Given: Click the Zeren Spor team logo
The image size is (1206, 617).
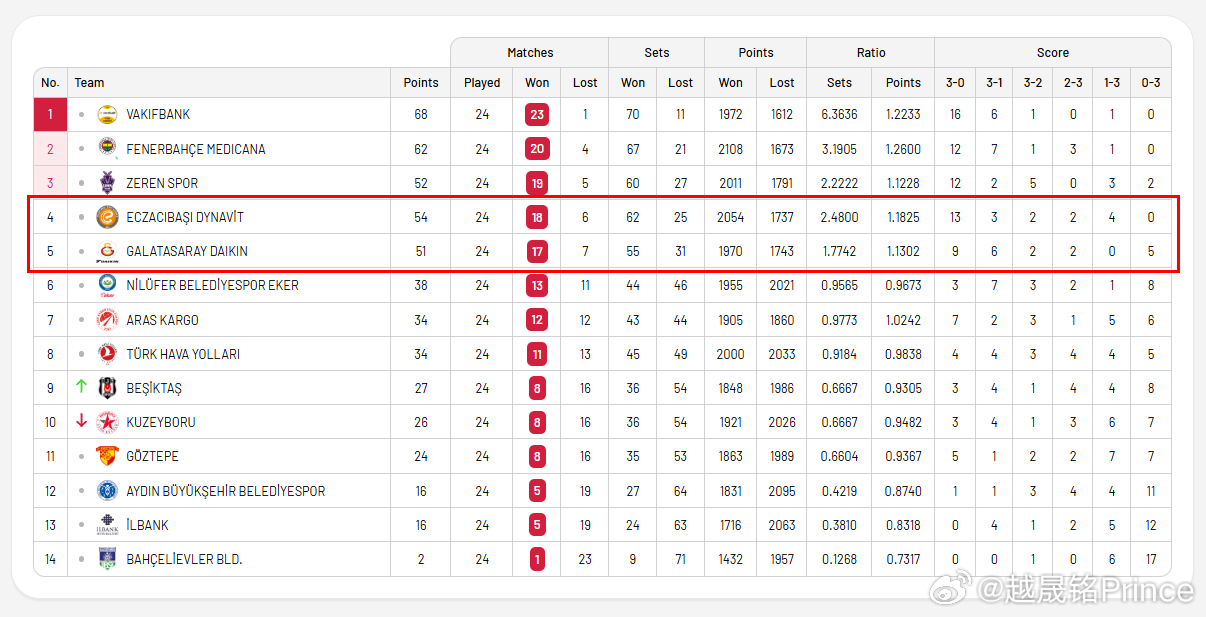Looking at the screenshot, I should [x=107, y=183].
